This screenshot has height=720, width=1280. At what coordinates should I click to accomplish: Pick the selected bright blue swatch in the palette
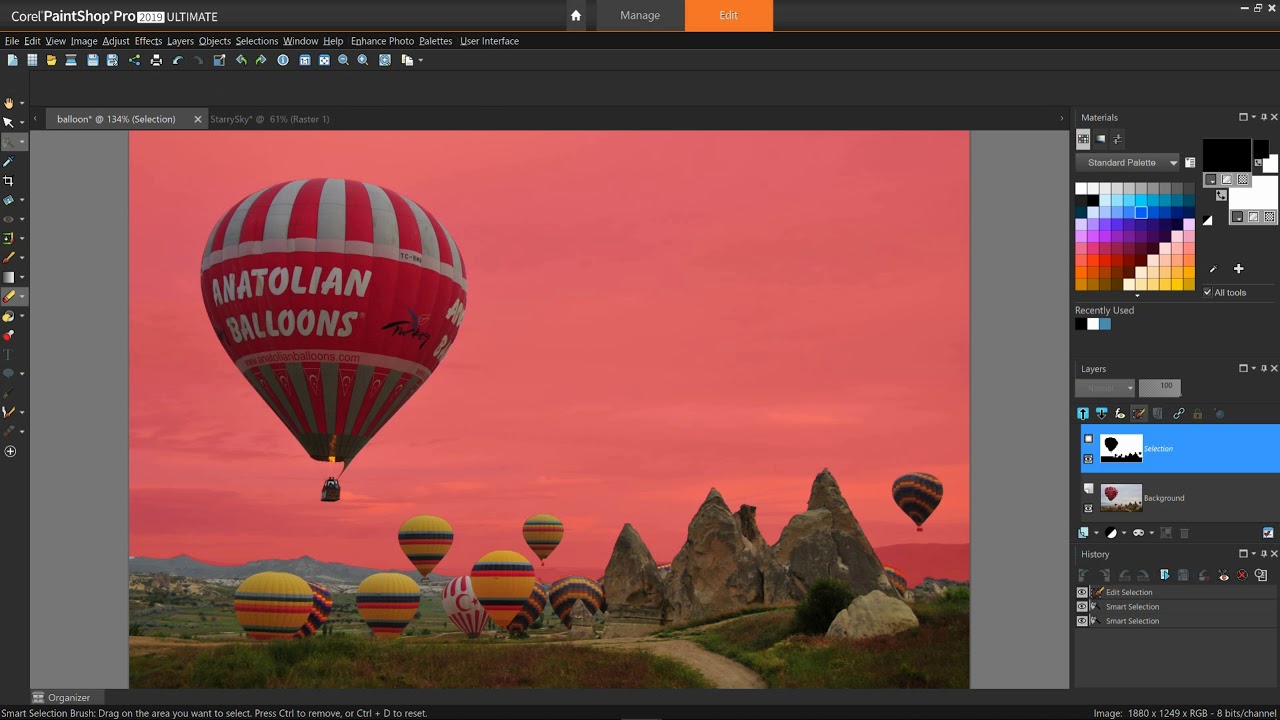(1141, 212)
